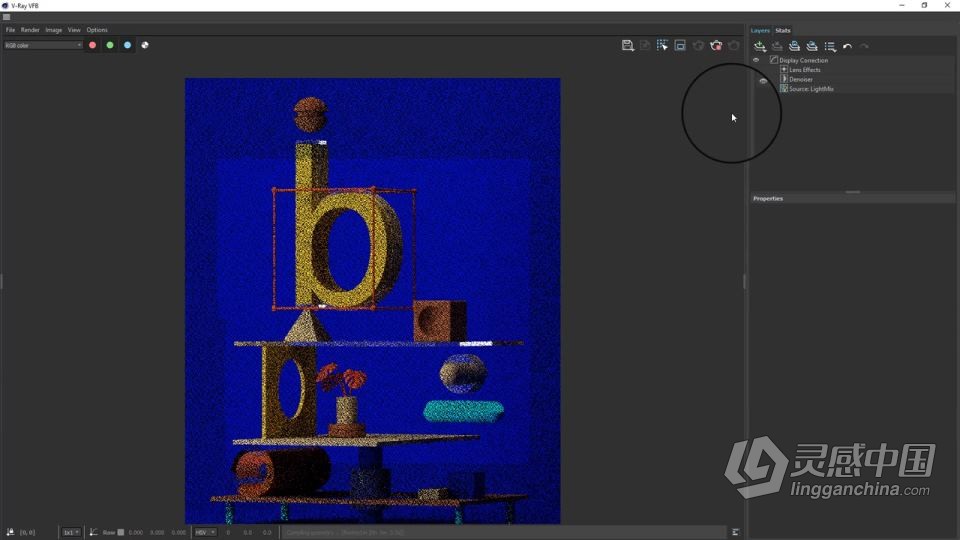Click the greyed teapot icon left of render
This screenshot has height=540, width=960.
pos(698,45)
